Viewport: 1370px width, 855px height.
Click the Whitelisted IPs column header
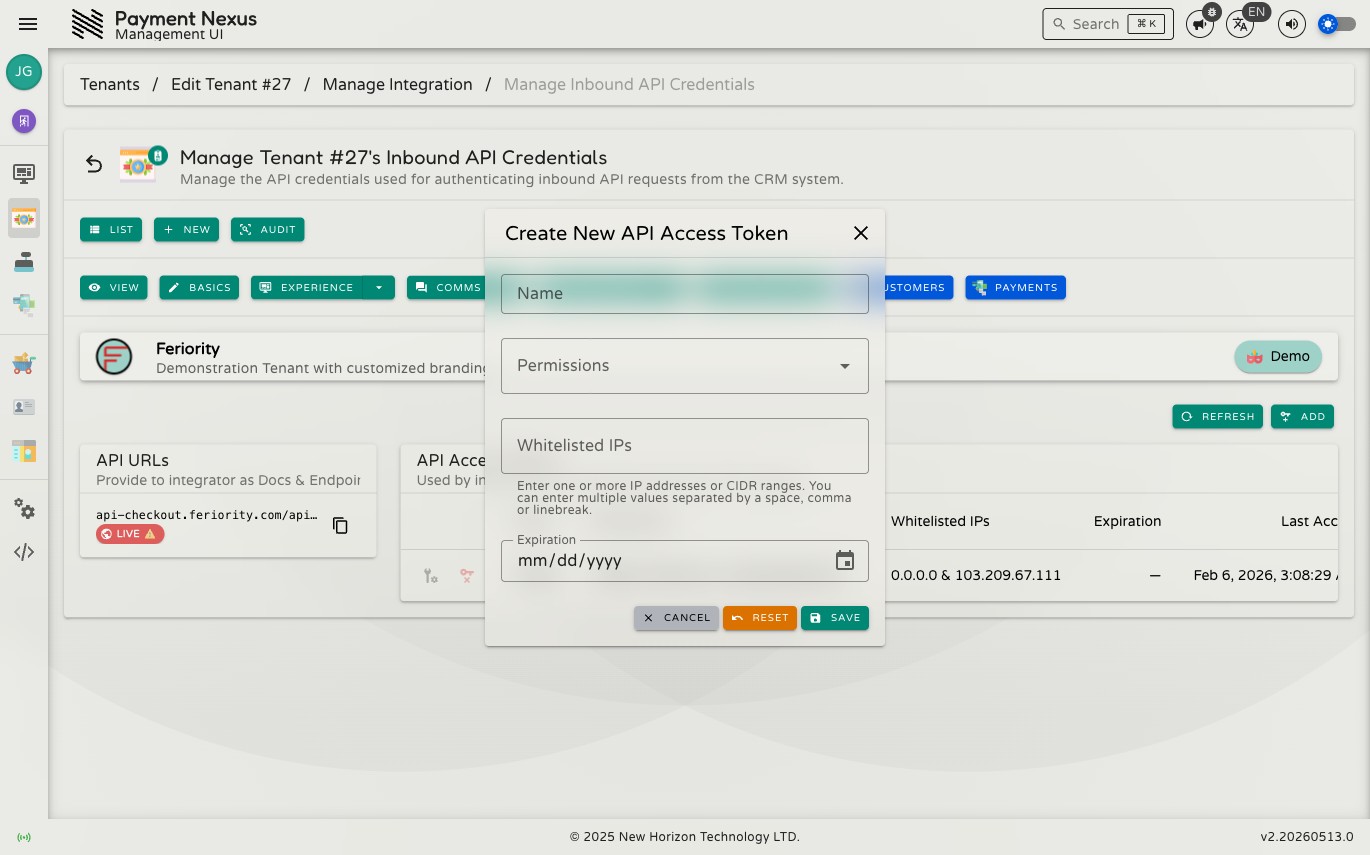pyautogui.click(x=940, y=521)
